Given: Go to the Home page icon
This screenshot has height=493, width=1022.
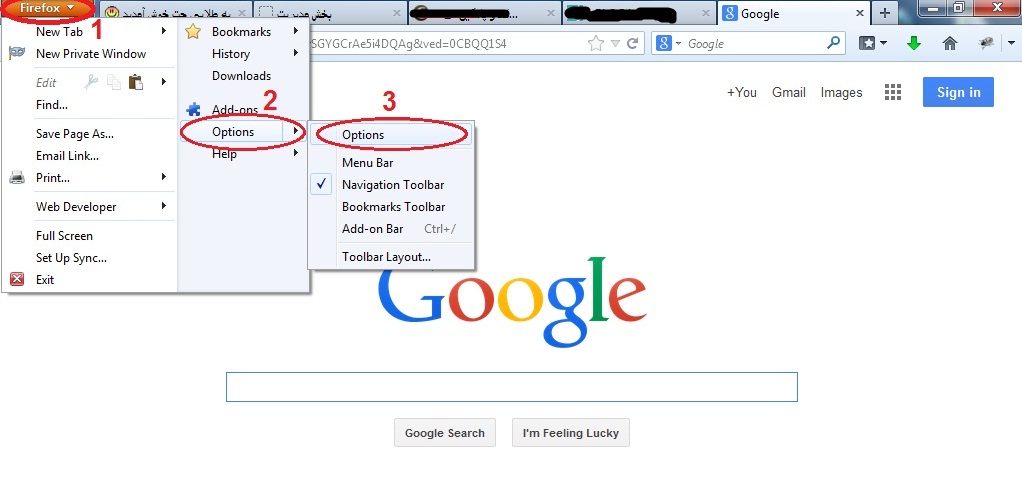Looking at the screenshot, I should coord(950,44).
